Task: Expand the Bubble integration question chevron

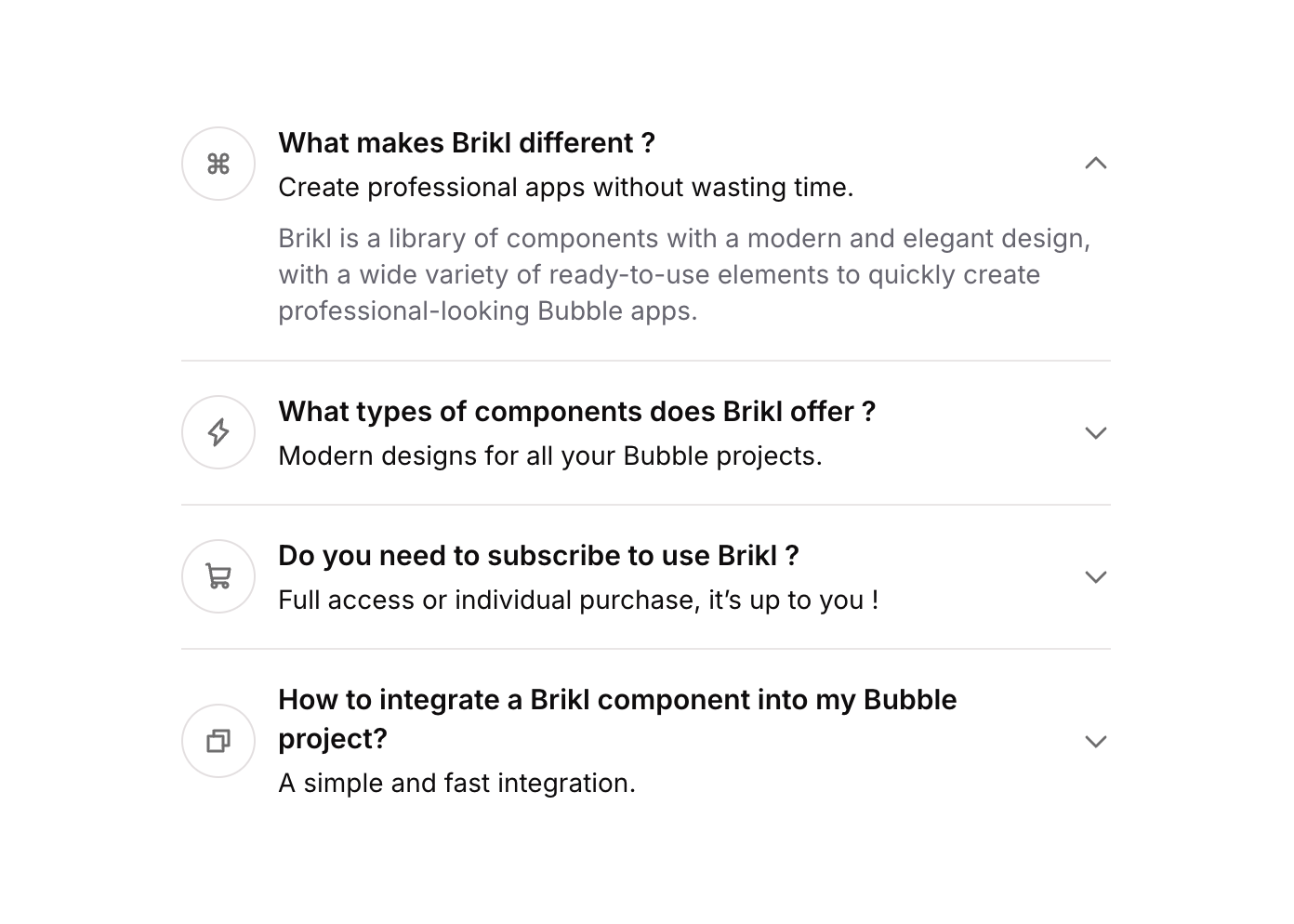Action: point(1096,742)
